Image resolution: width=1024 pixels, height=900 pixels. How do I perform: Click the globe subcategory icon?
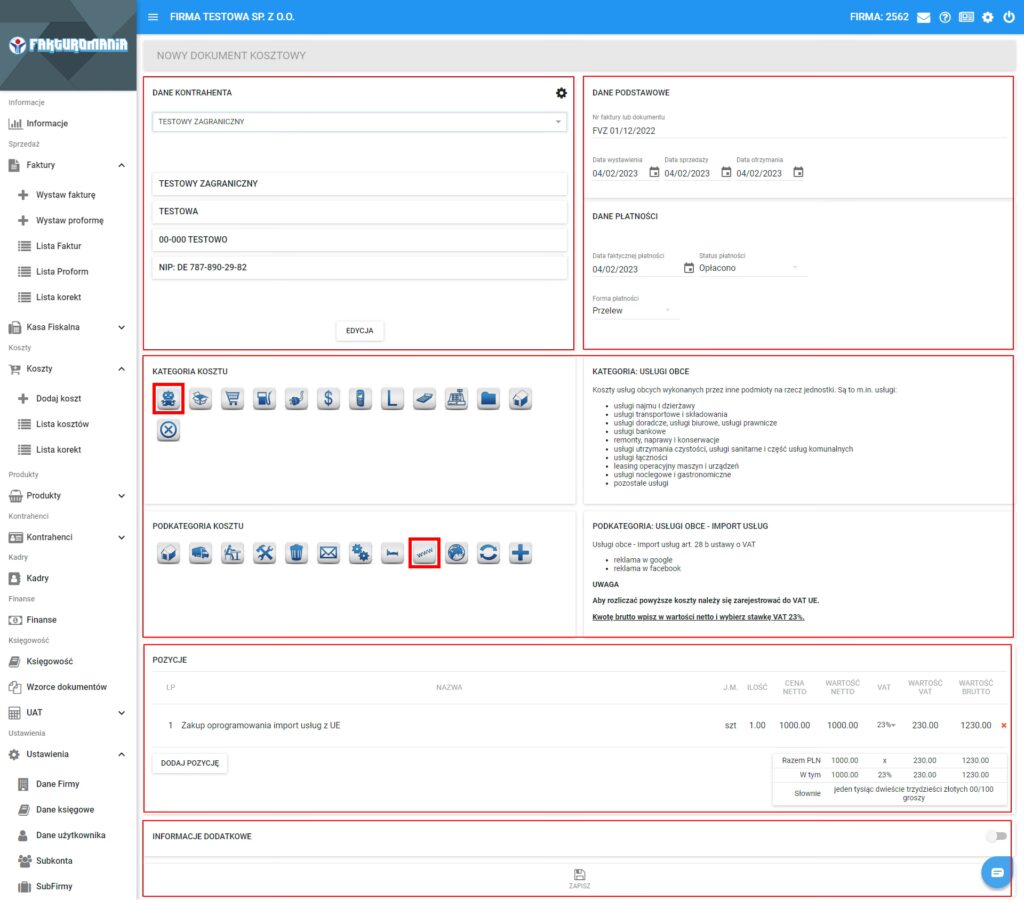456,553
